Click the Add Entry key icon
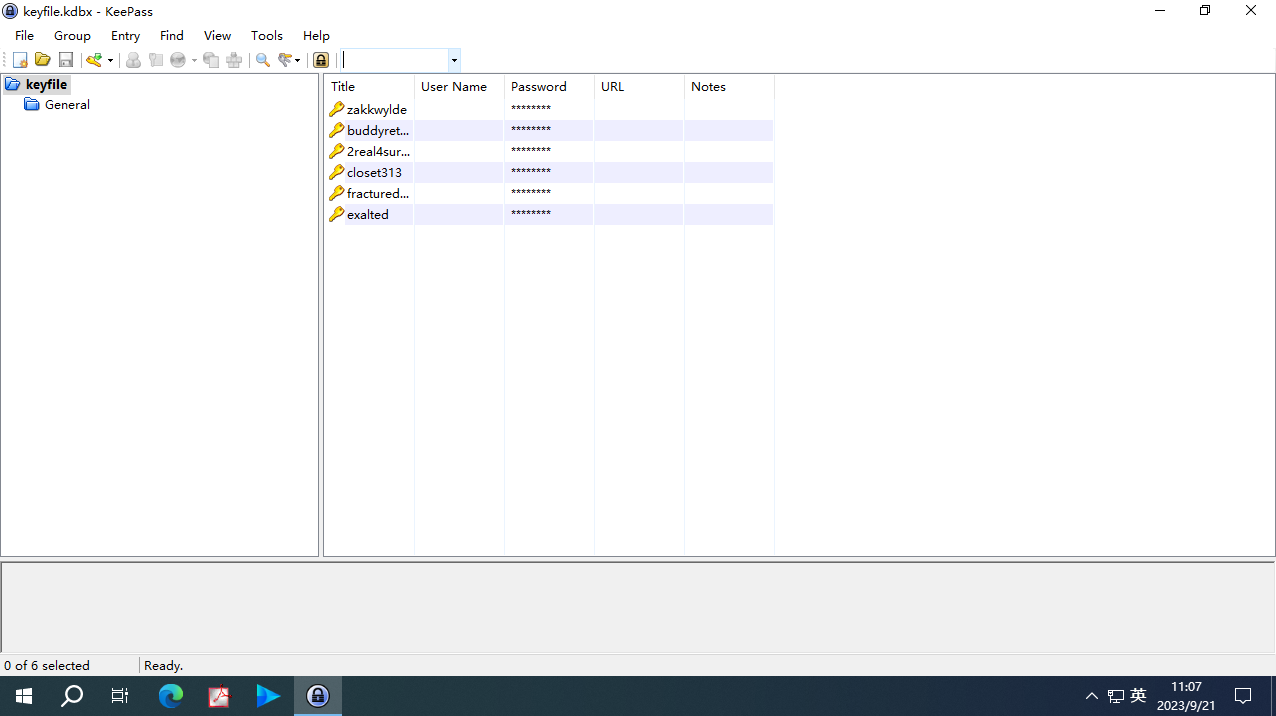This screenshot has height=716, width=1276. (94, 60)
